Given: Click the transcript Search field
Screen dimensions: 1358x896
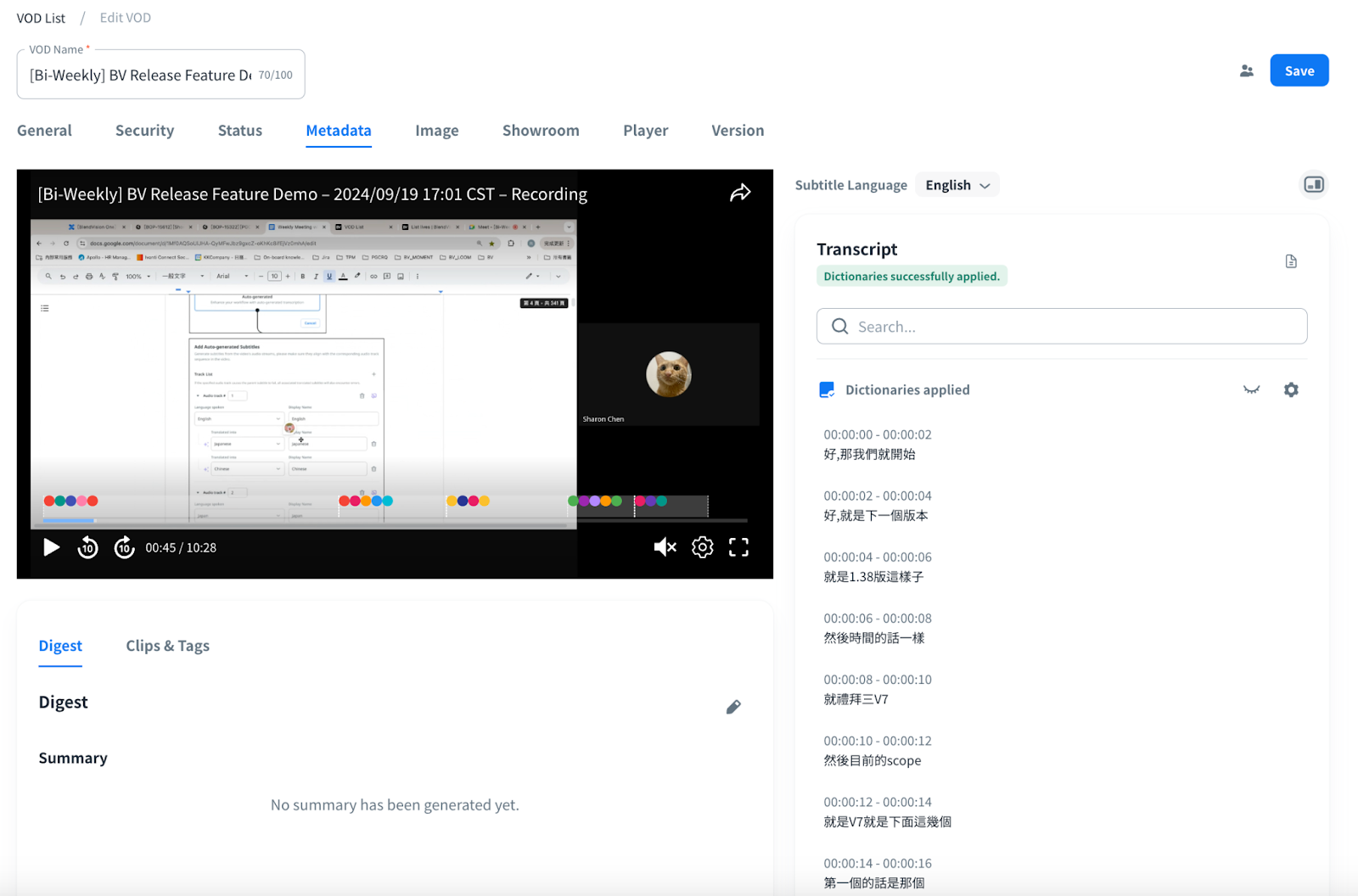Looking at the screenshot, I should [x=1061, y=327].
